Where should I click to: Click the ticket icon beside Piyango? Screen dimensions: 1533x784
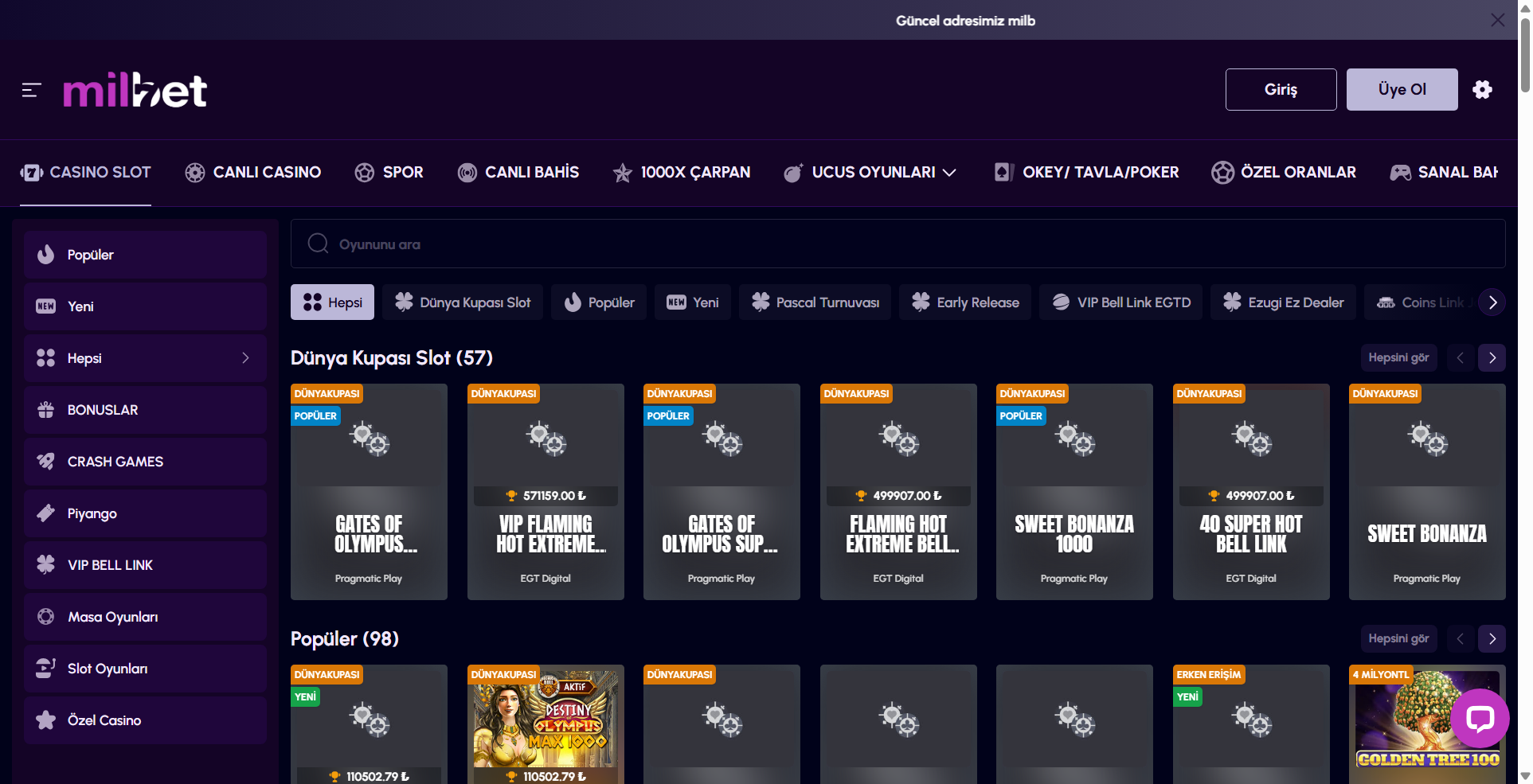[x=46, y=513]
